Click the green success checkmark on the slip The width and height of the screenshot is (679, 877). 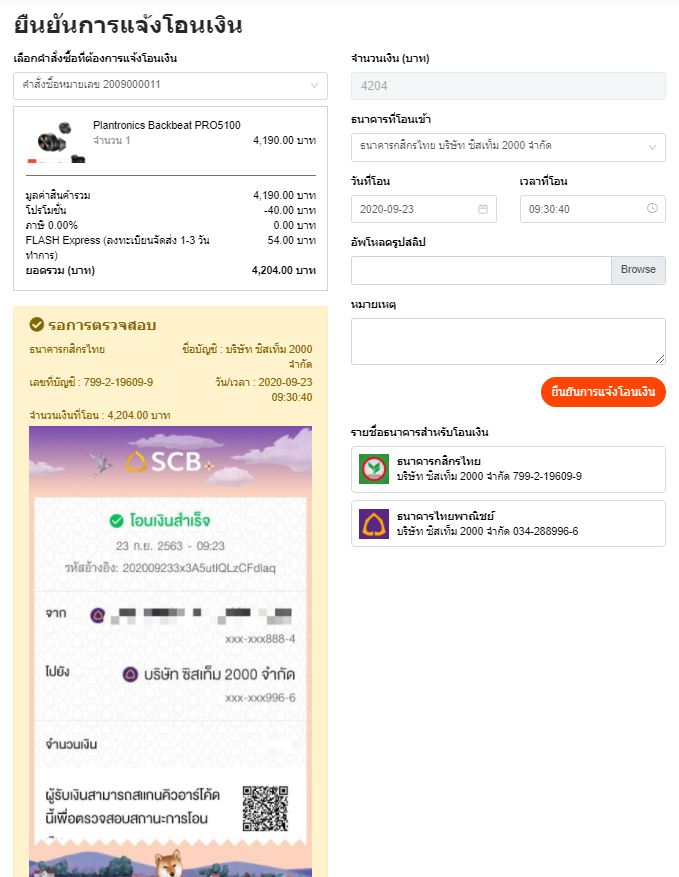tap(117, 521)
